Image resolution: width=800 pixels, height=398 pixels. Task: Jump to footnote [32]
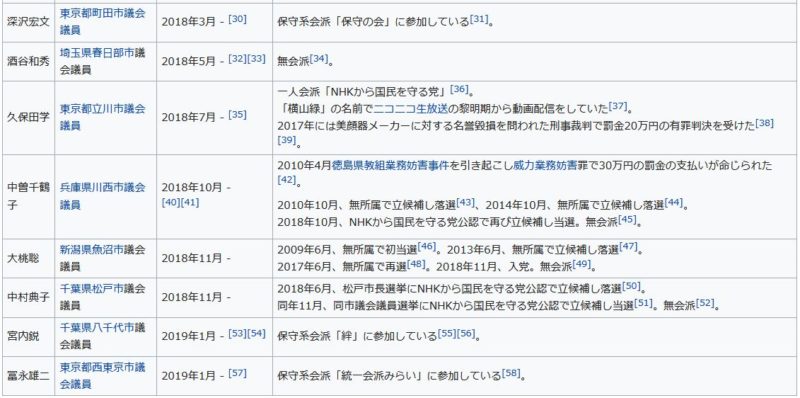tap(237, 58)
